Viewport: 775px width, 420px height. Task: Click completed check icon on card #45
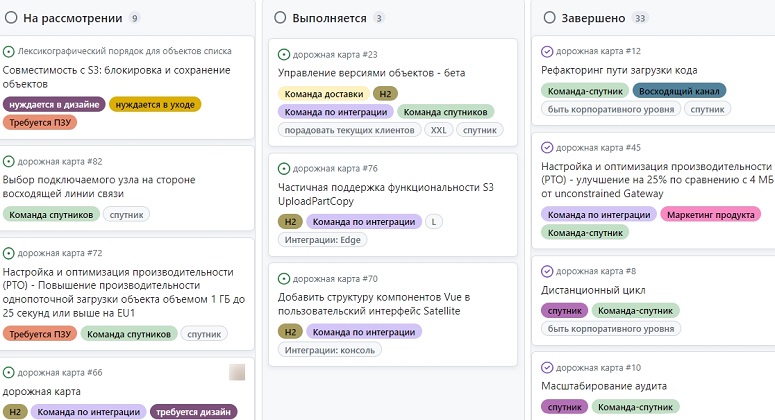pyautogui.click(x=547, y=148)
